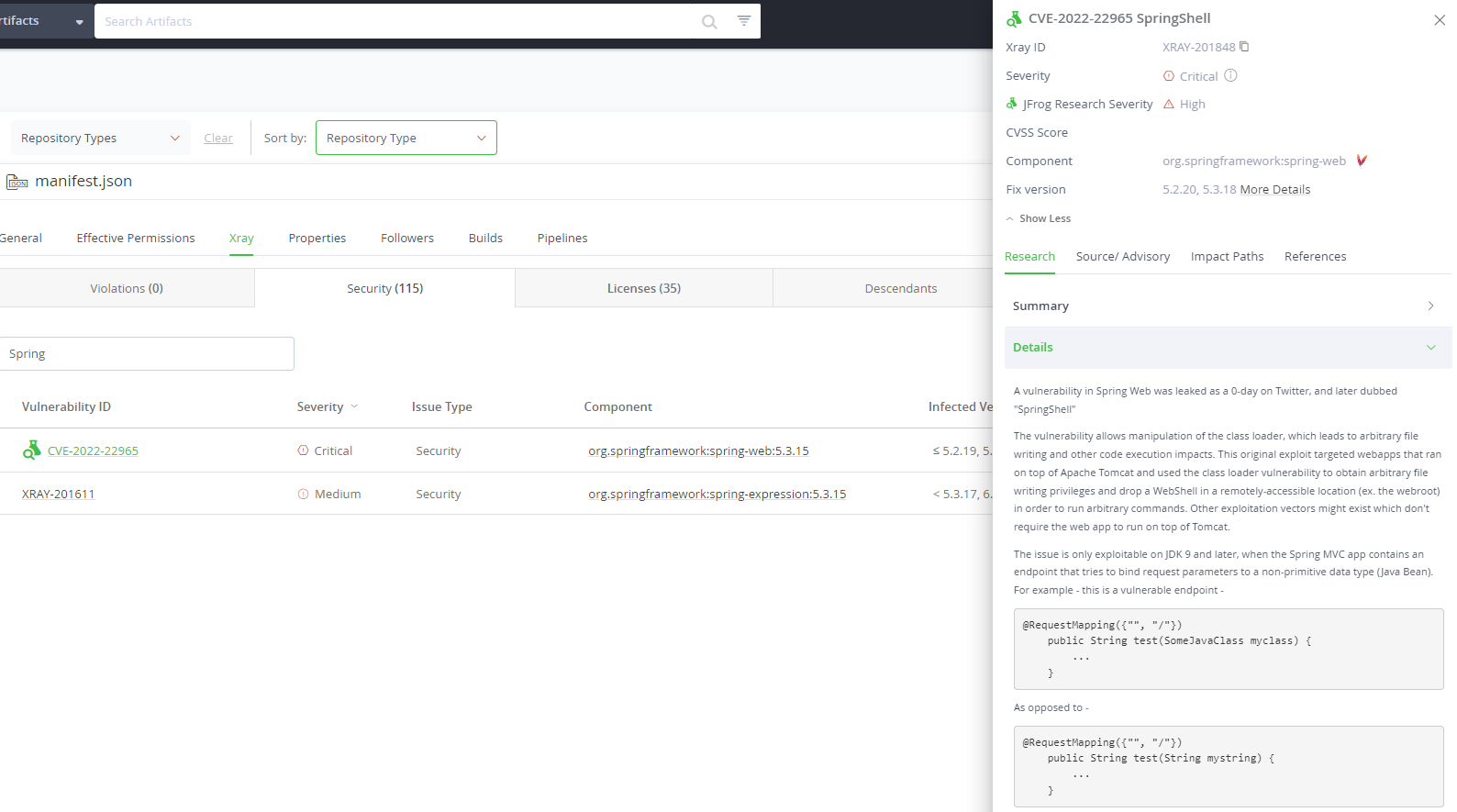Open the Licenses (35) sub-tab
Image resolution: width=1457 pixels, height=812 pixels.
pyautogui.click(x=644, y=288)
